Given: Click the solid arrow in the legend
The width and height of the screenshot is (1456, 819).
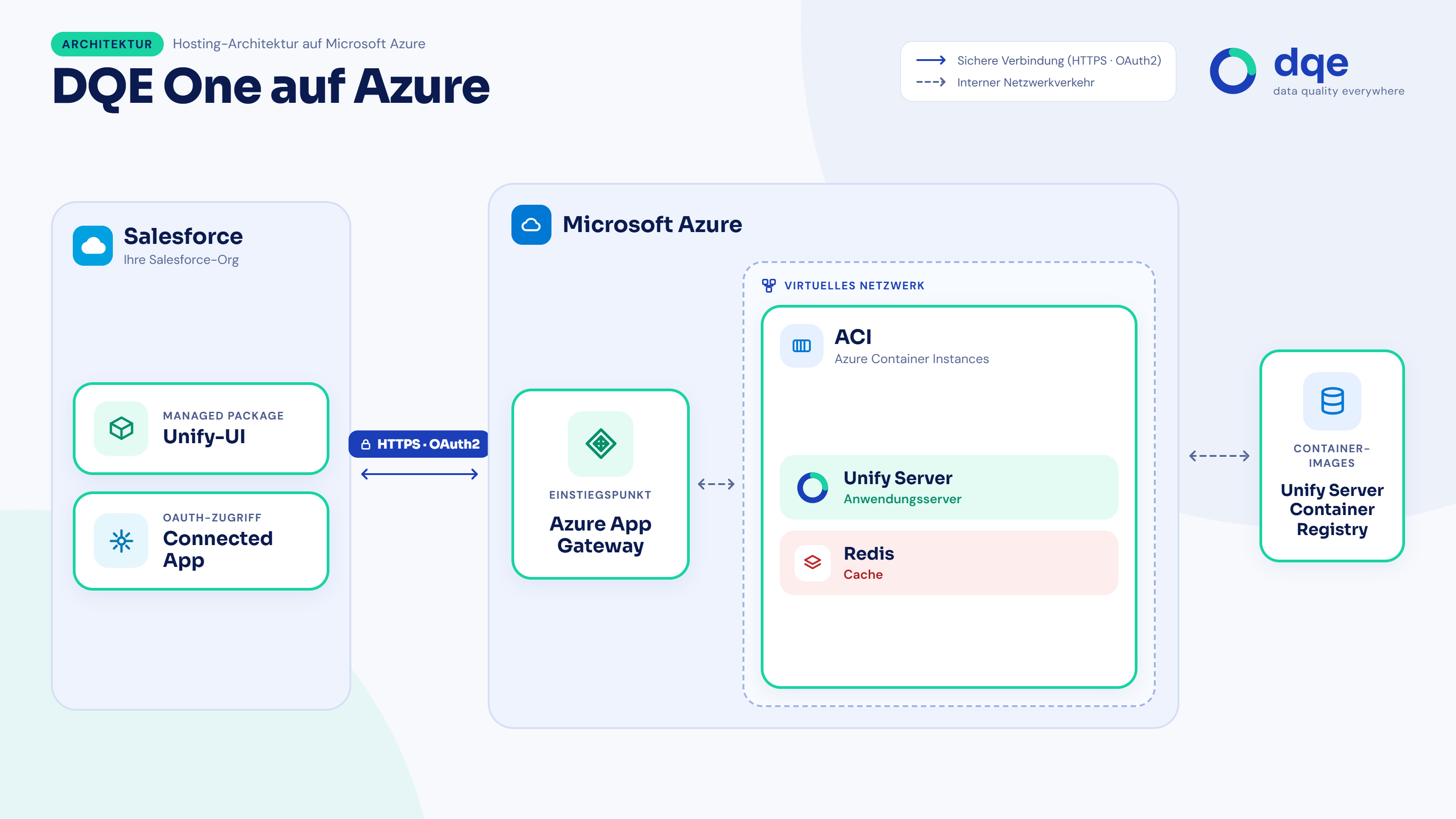Looking at the screenshot, I should [x=931, y=60].
